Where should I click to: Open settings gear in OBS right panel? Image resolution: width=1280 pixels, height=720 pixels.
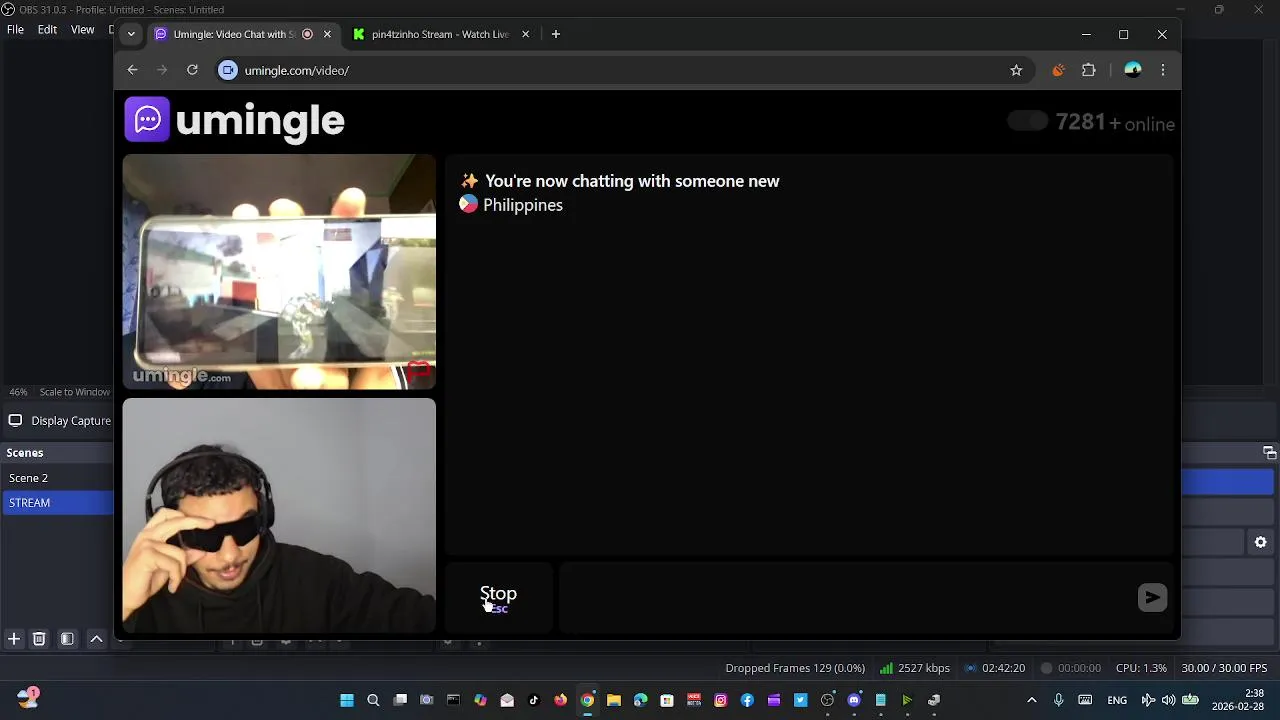pyautogui.click(x=1260, y=542)
